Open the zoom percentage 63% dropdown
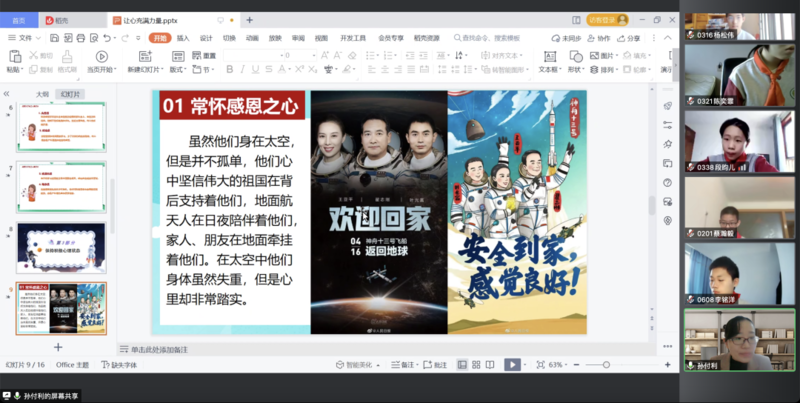This screenshot has height=403, width=800. coord(558,365)
